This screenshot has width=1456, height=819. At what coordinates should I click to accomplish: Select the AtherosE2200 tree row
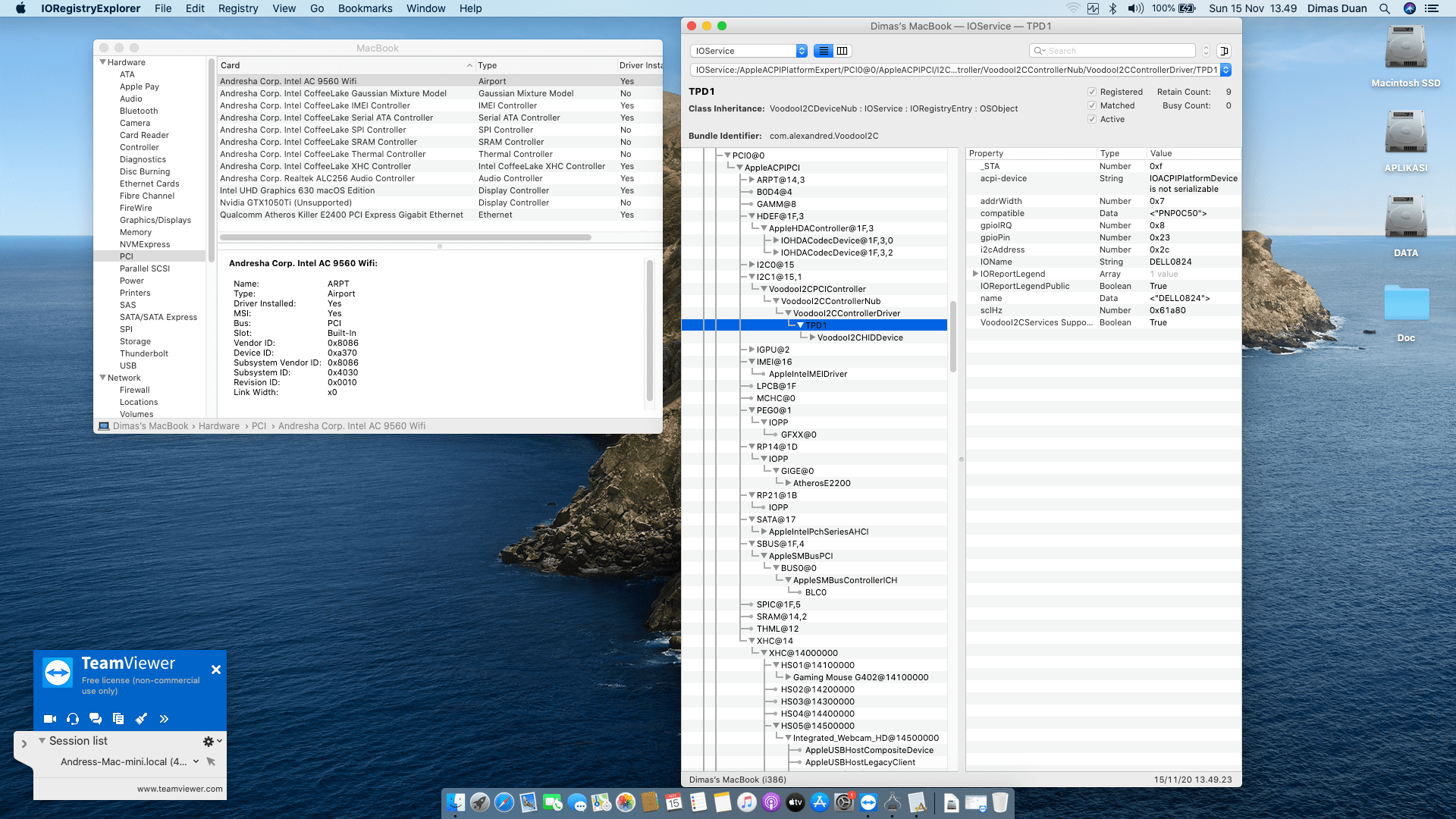click(x=822, y=483)
